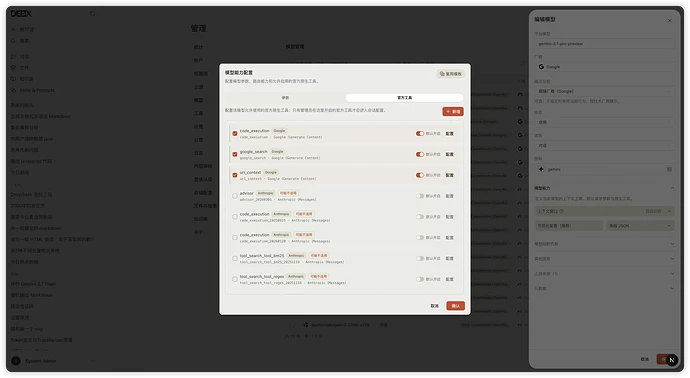
Task: Uncheck the google_search tool checkbox
Action: [235, 154]
